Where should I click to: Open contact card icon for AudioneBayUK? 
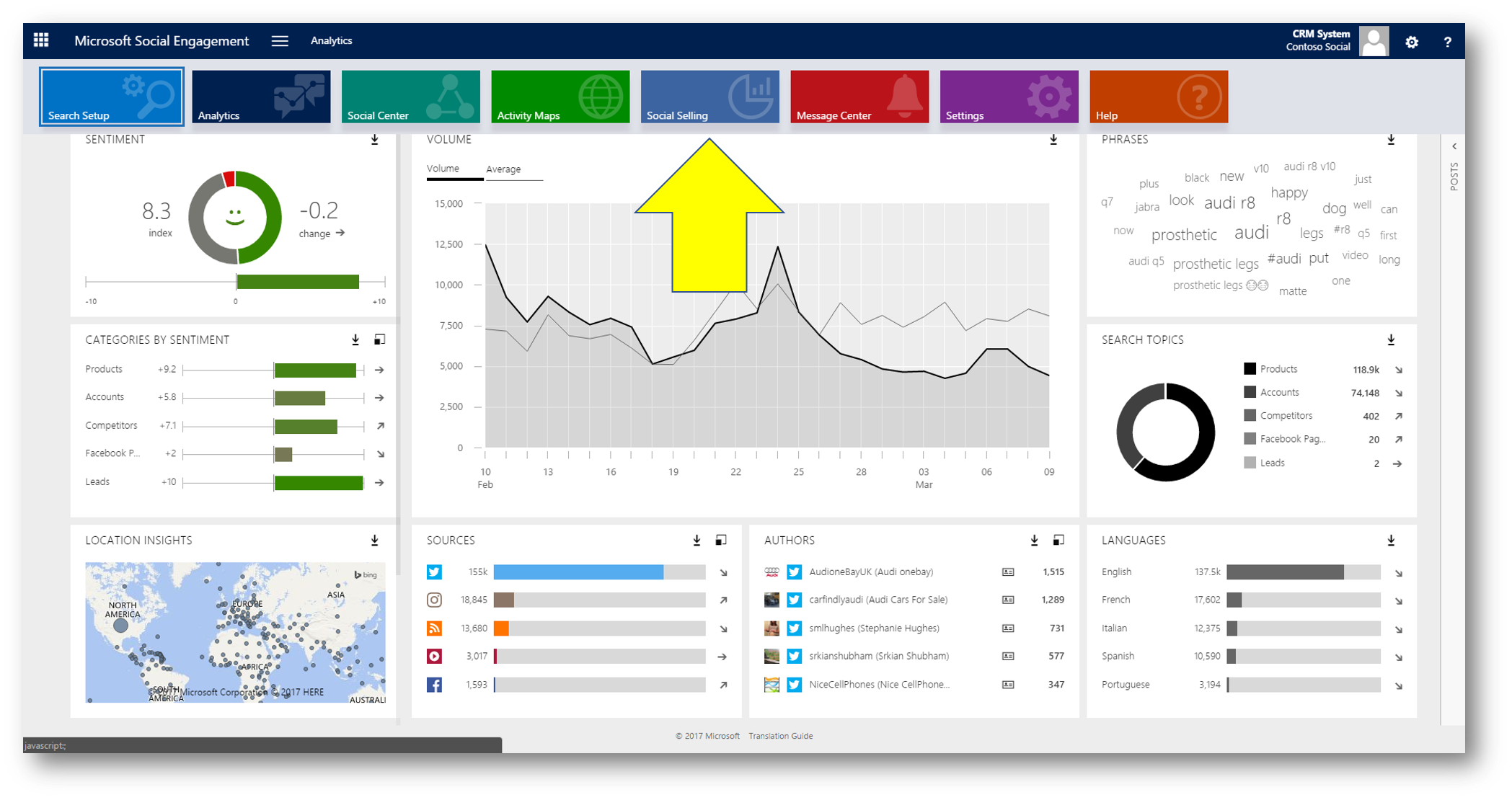point(1008,572)
